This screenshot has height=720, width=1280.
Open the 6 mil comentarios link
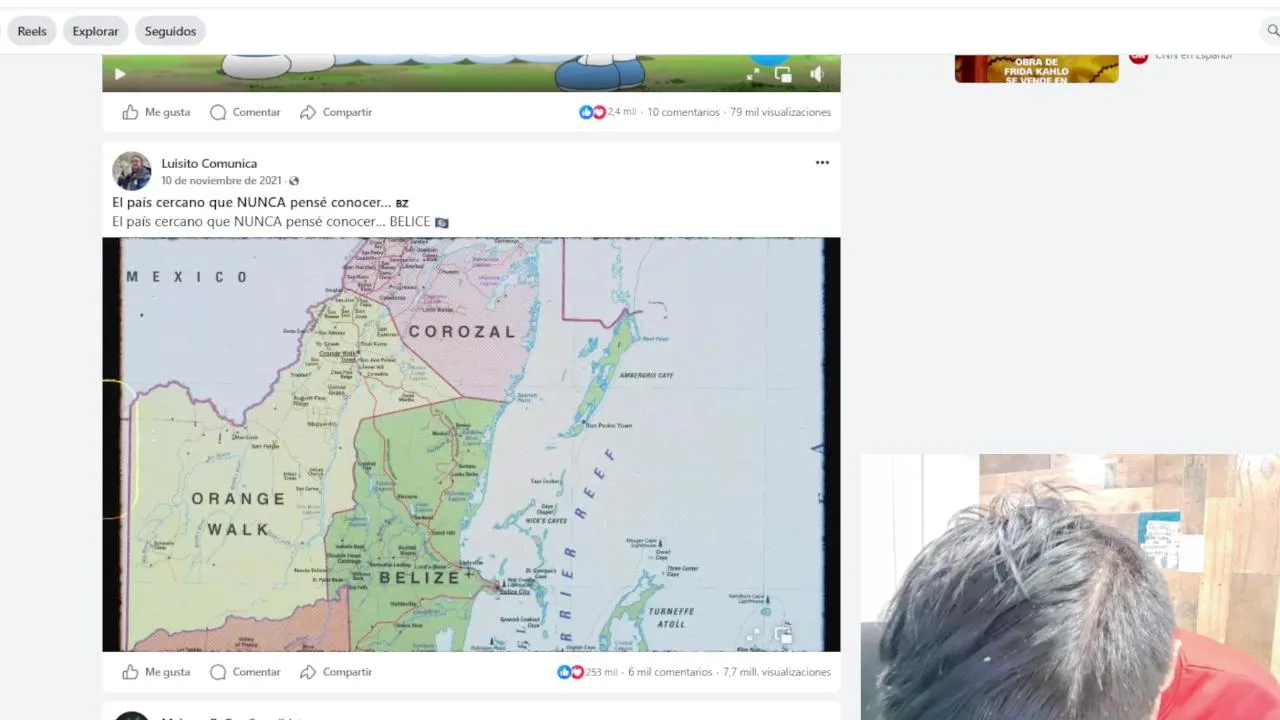(x=670, y=672)
